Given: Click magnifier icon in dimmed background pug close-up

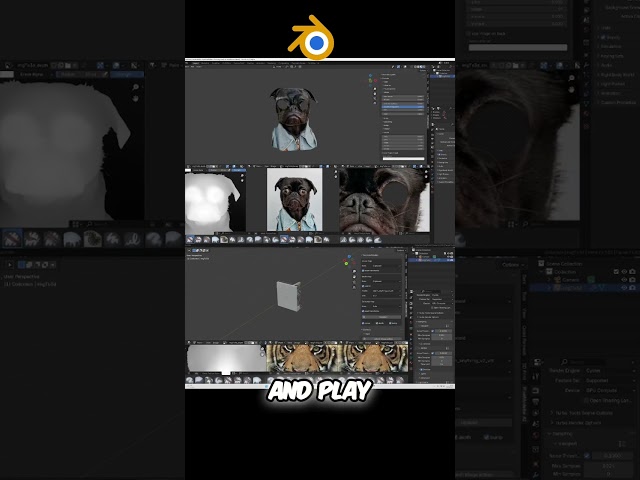Looking at the screenshot, I should point(571,78).
